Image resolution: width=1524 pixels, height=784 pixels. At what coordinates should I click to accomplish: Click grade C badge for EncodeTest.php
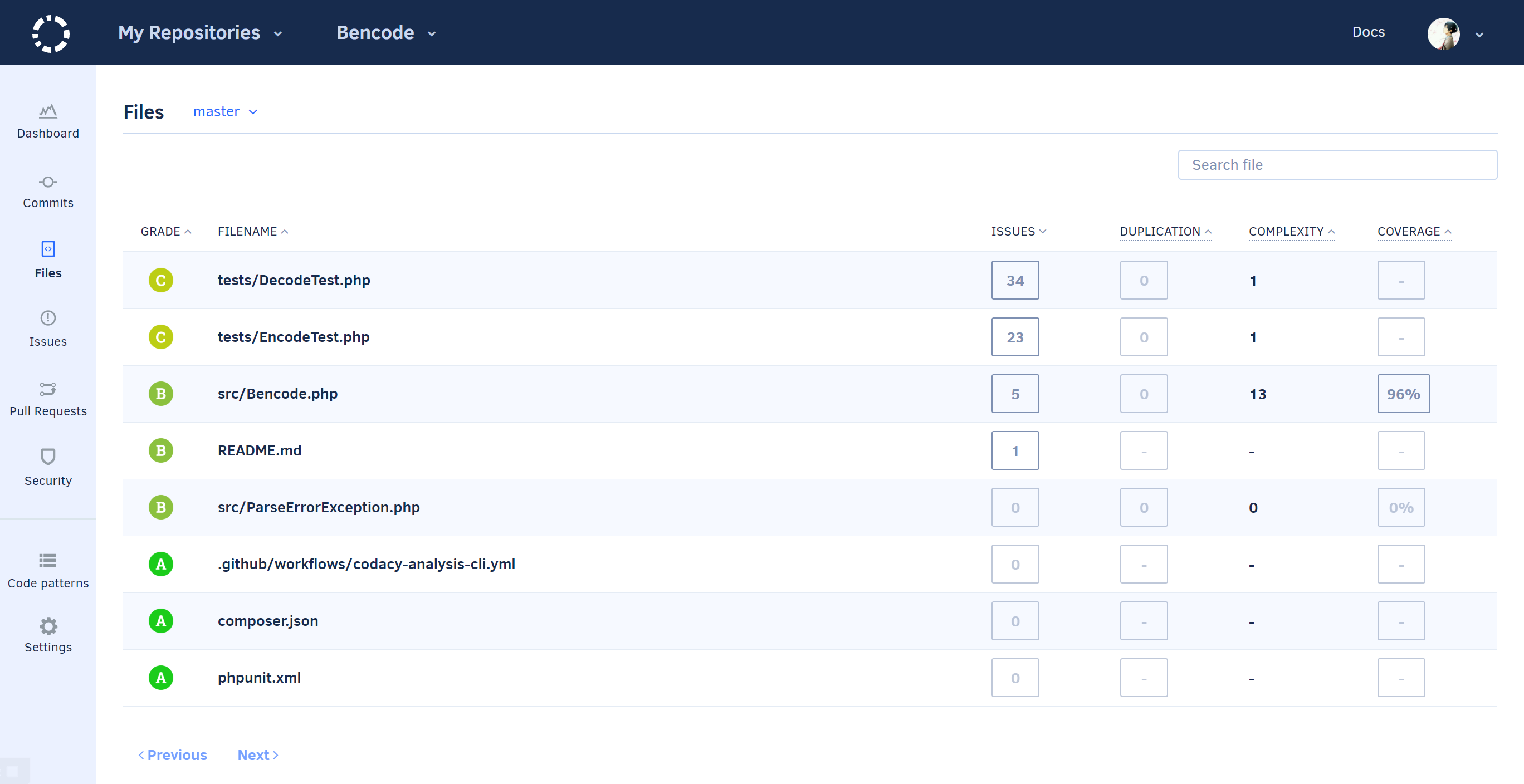161,337
